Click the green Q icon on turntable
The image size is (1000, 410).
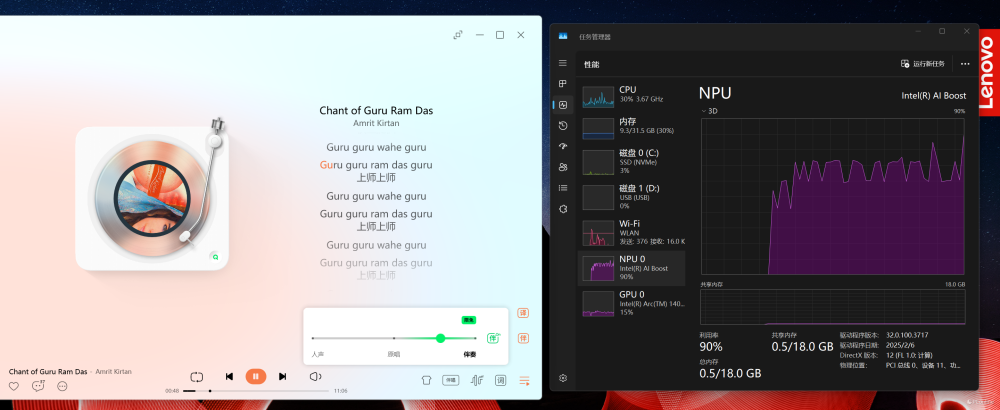[x=216, y=257]
